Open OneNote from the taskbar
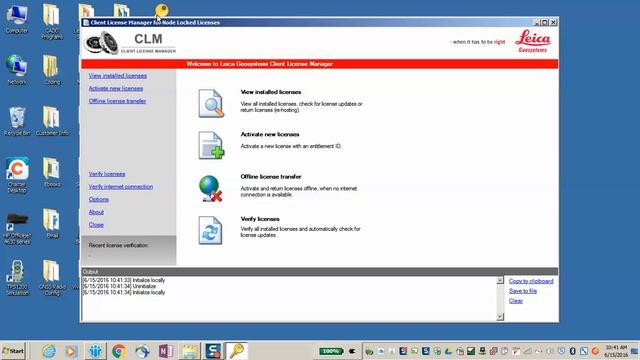640x360 pixels. point(166,351)
